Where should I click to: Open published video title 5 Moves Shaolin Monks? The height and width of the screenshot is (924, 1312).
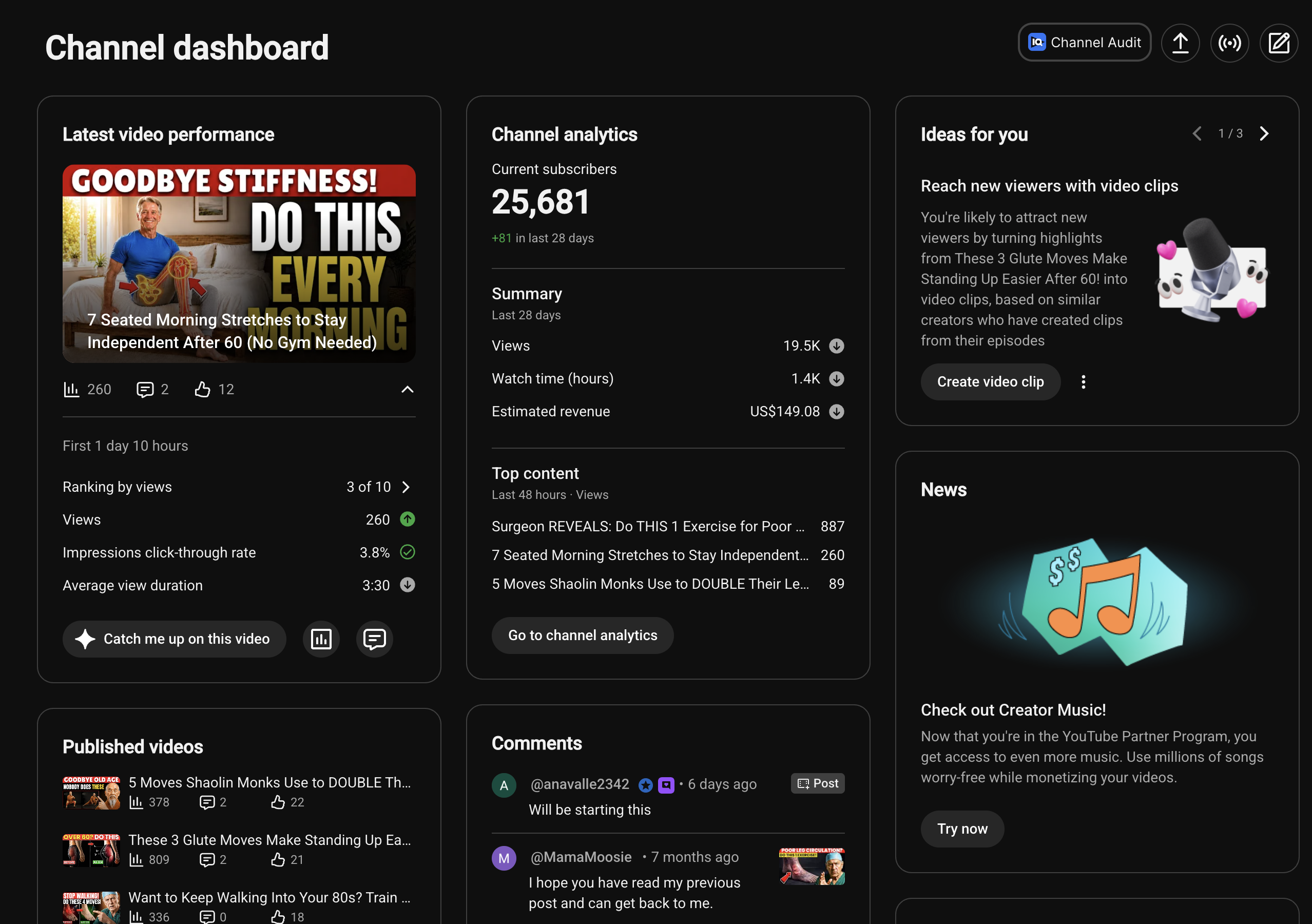[x=269, y=782]
